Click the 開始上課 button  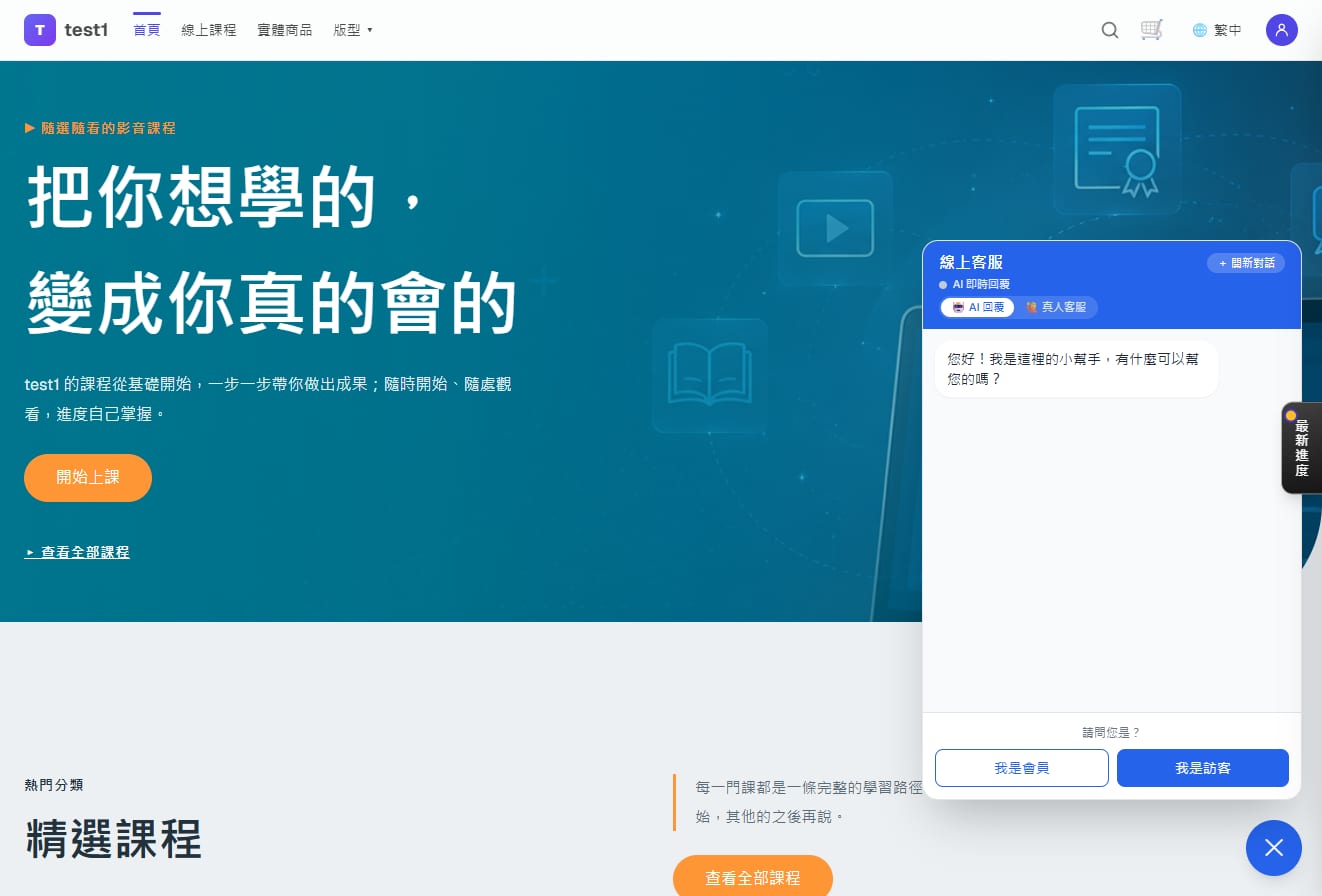[88, 478]
